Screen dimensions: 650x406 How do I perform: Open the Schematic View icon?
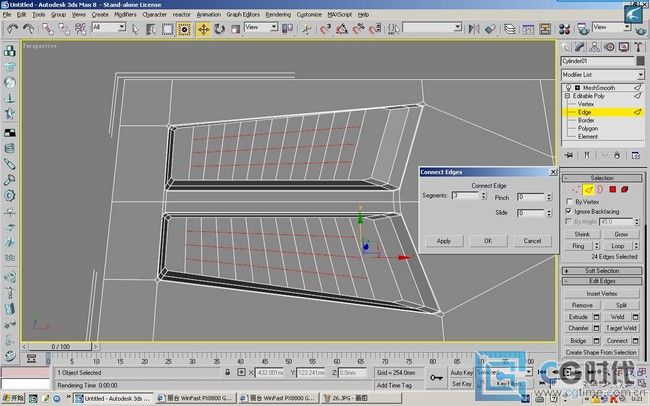(545, 29)
